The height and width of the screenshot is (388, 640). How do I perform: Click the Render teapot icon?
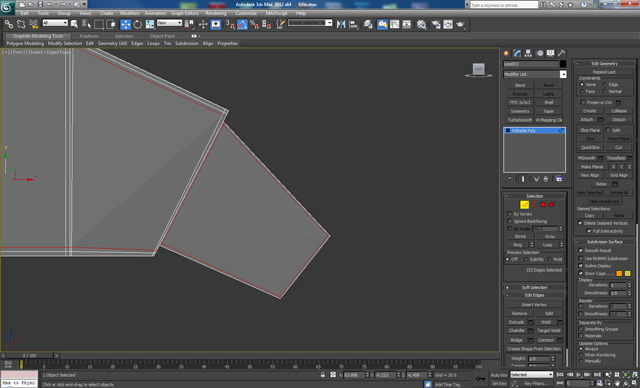click(x=460, y=24)
